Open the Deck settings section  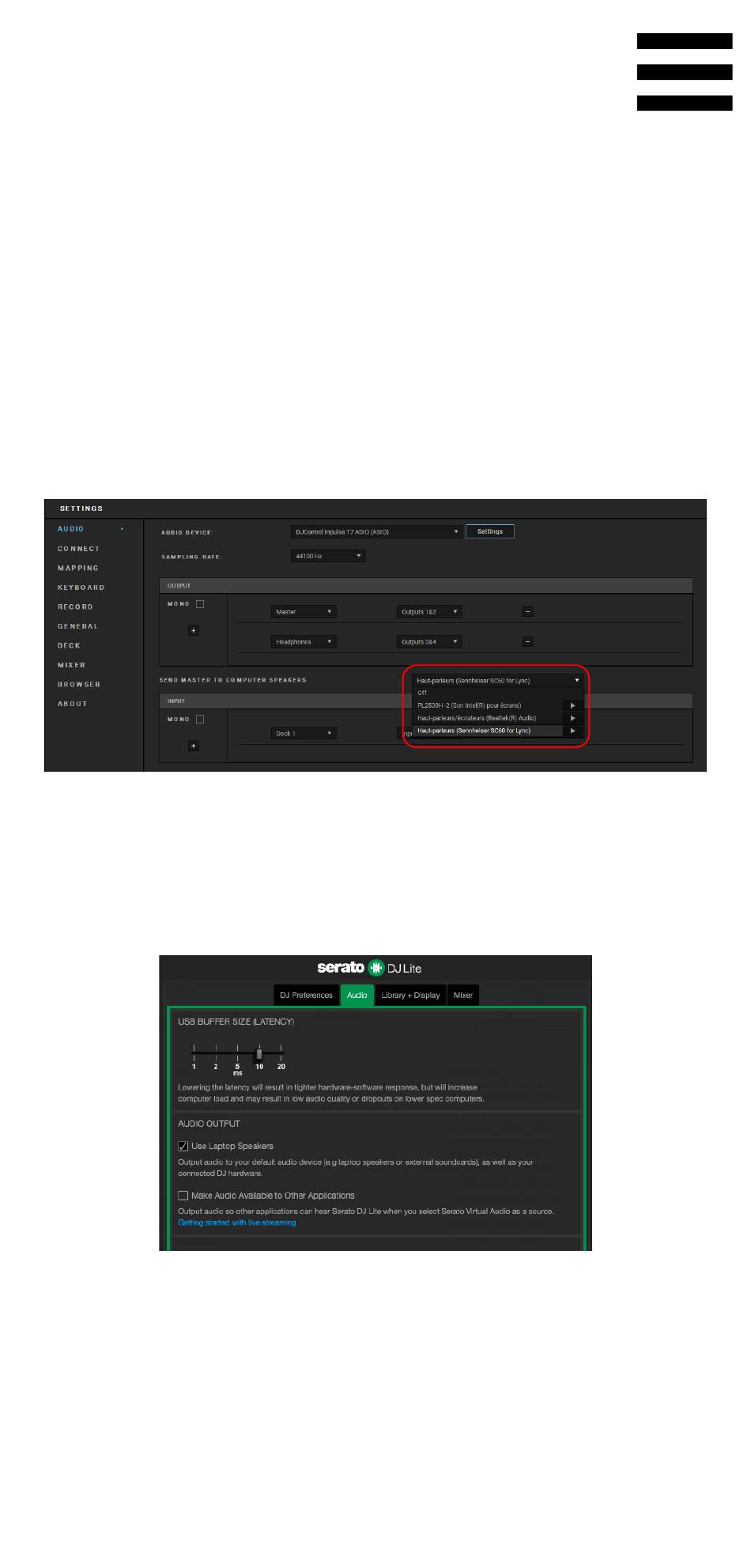click(x=70, y=645)
